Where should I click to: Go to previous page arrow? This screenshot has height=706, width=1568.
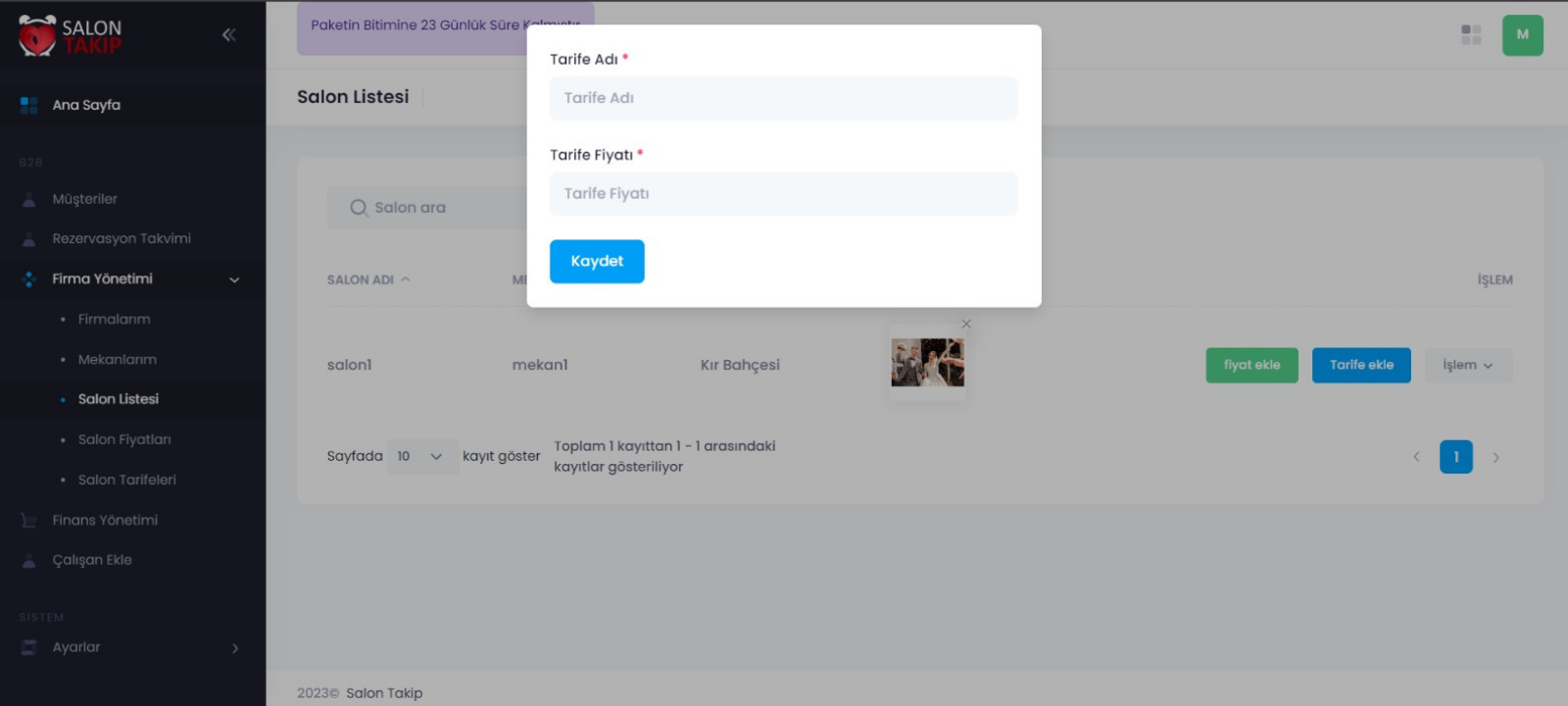[1416, 457]
